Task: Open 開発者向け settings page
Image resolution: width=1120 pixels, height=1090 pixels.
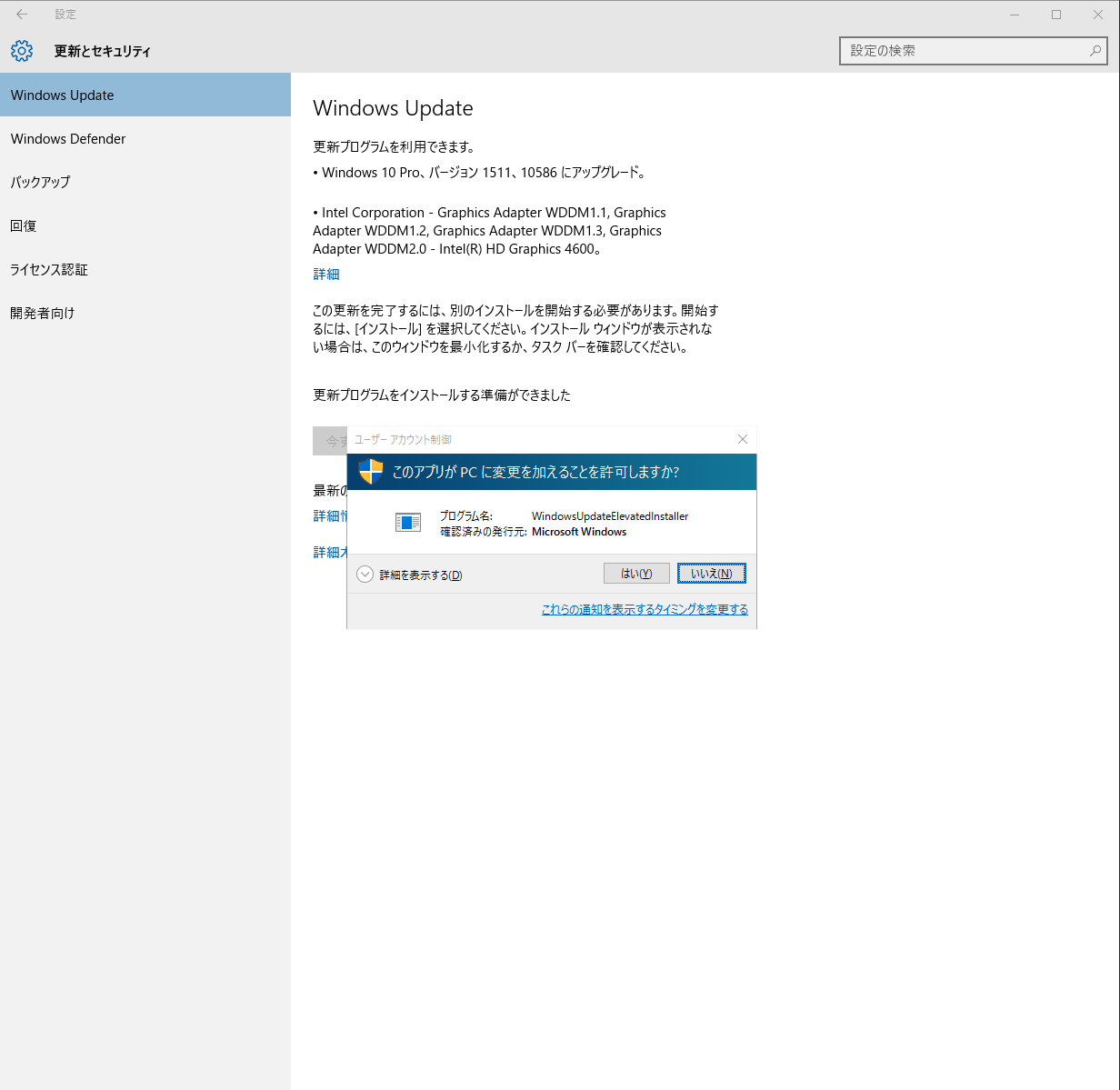Action: pyautogui.click(x=145, y=313)
